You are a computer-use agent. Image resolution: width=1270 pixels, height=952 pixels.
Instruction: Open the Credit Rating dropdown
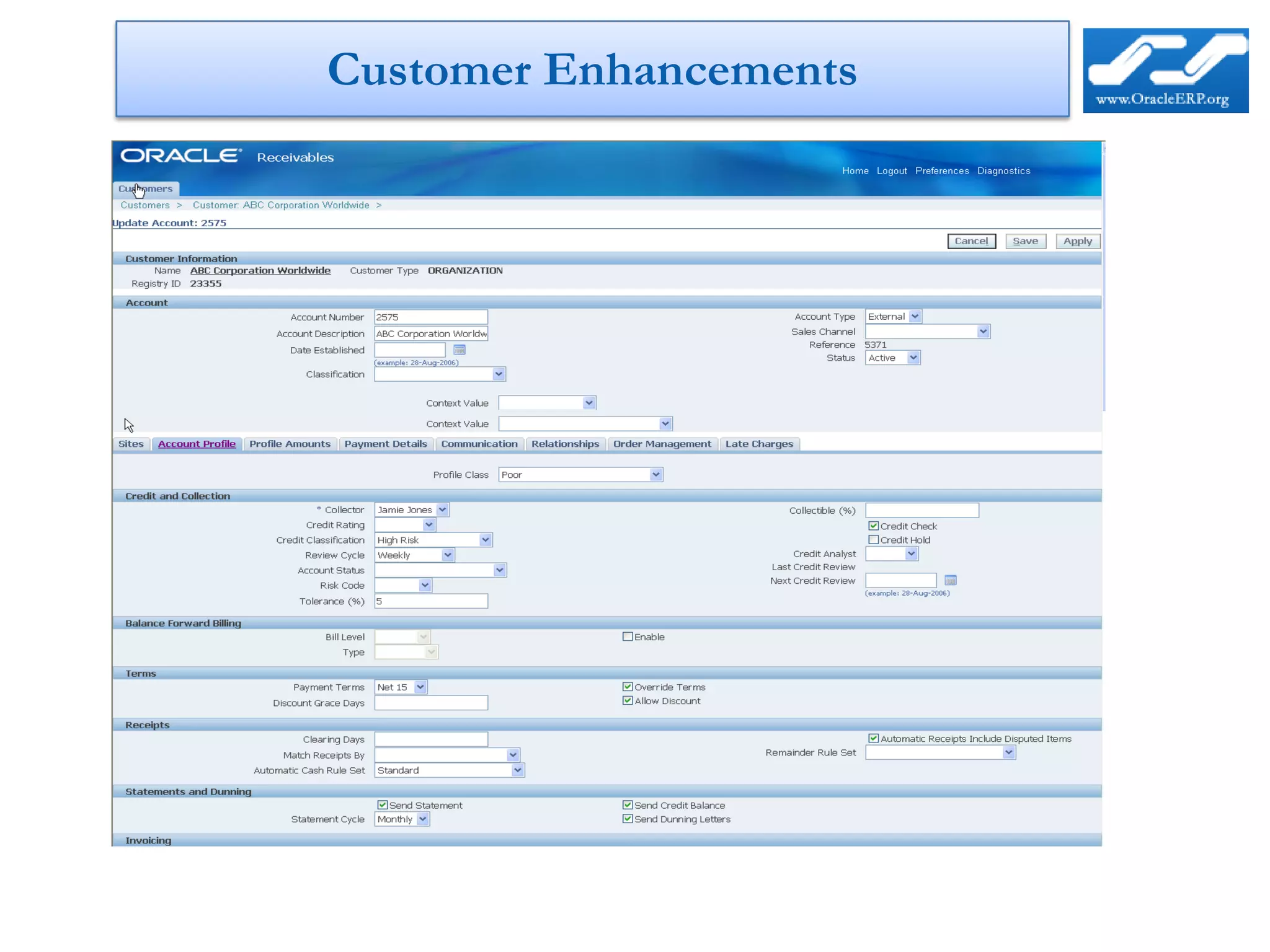(x=405, y=525)
